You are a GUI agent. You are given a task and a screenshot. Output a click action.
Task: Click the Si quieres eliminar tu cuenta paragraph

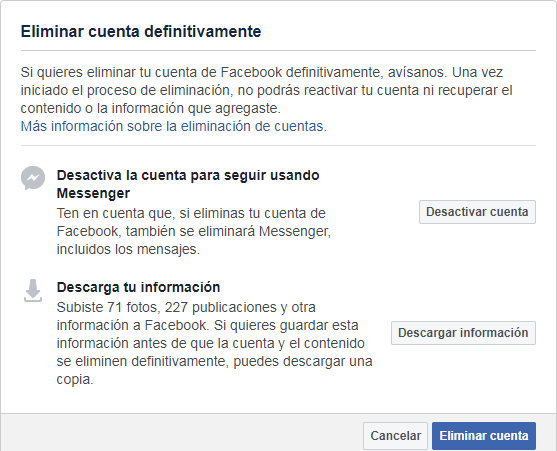click(266, 90)
